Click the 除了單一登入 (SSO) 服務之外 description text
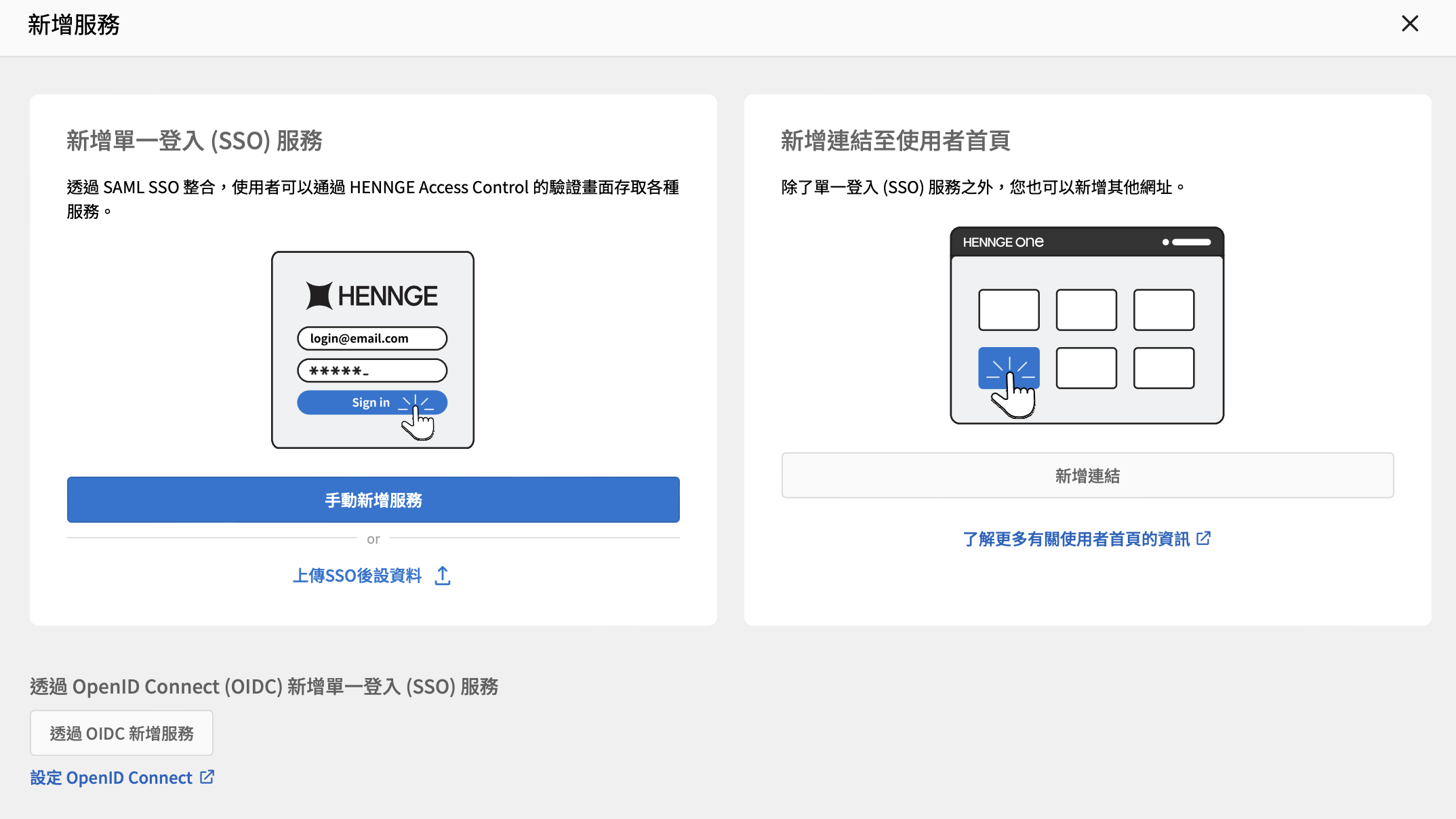1456x819 pixels. 984,187
